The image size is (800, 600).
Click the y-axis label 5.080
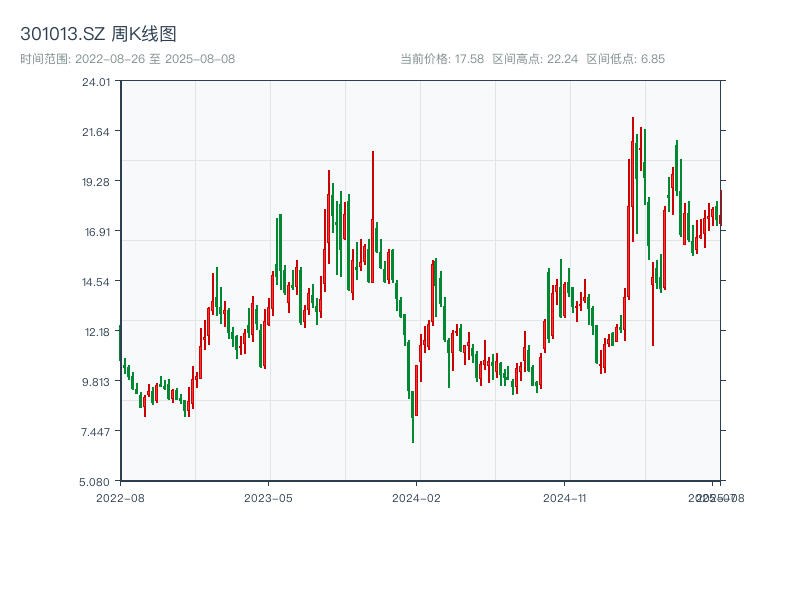click(x=95, y=482)
